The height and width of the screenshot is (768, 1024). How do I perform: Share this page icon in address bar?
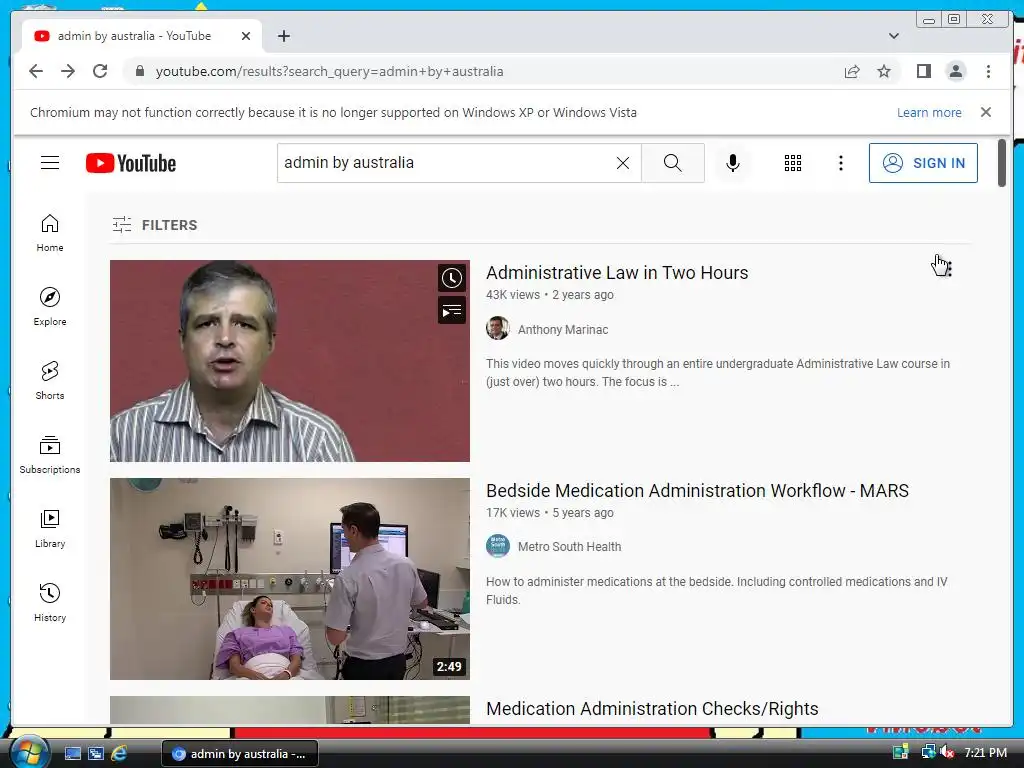[852, 72]
